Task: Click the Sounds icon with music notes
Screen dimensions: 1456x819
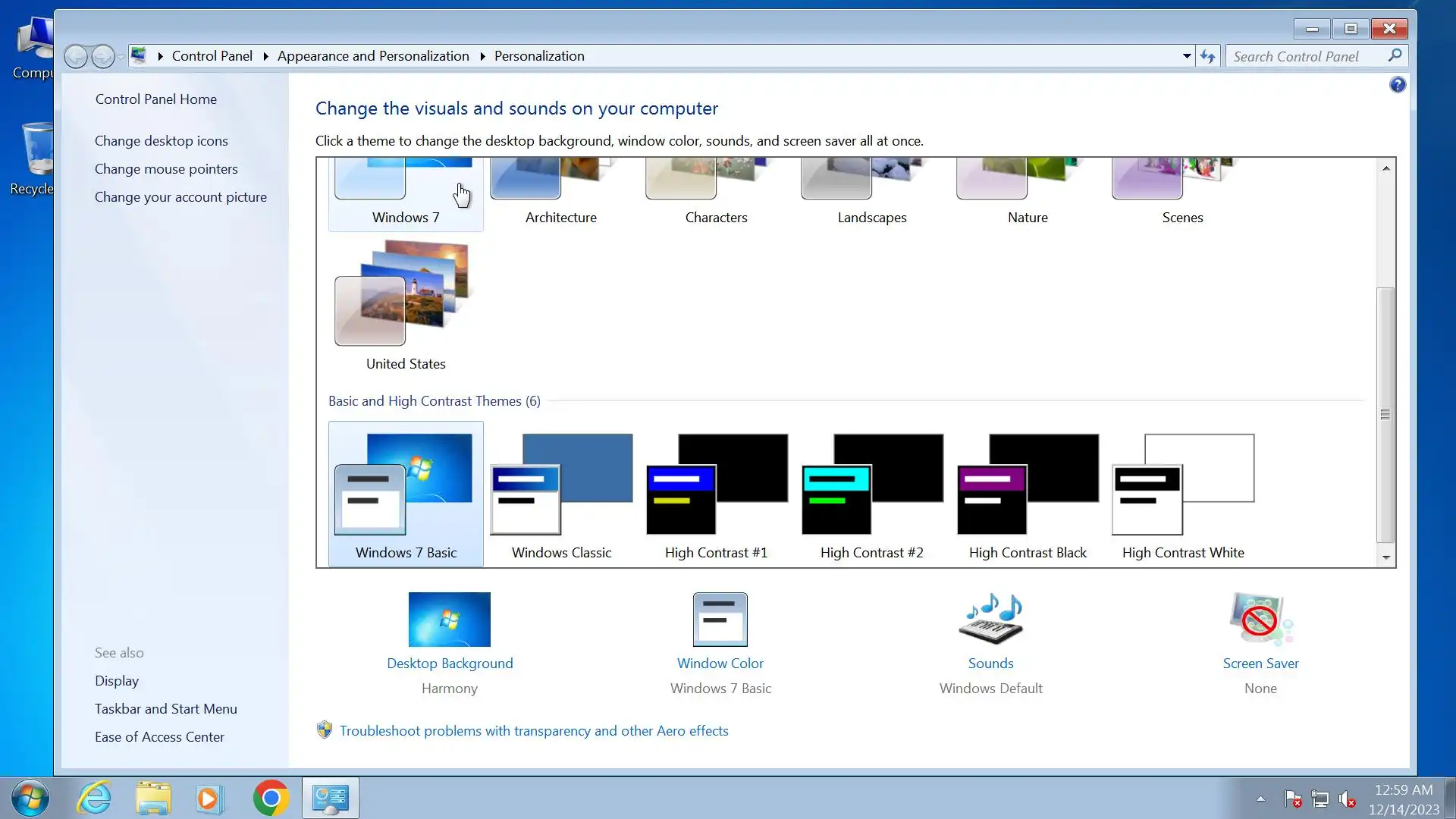Action: [990, 620]
